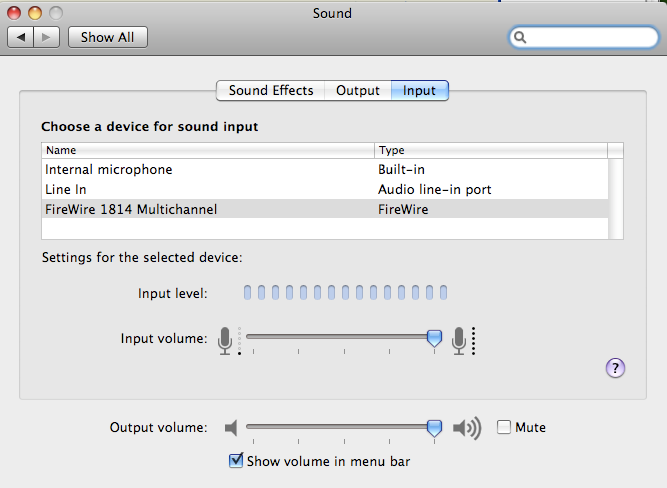
Task: Click the Output volume slider thumb
Action: pyautogui.click(x=434, y=428)
